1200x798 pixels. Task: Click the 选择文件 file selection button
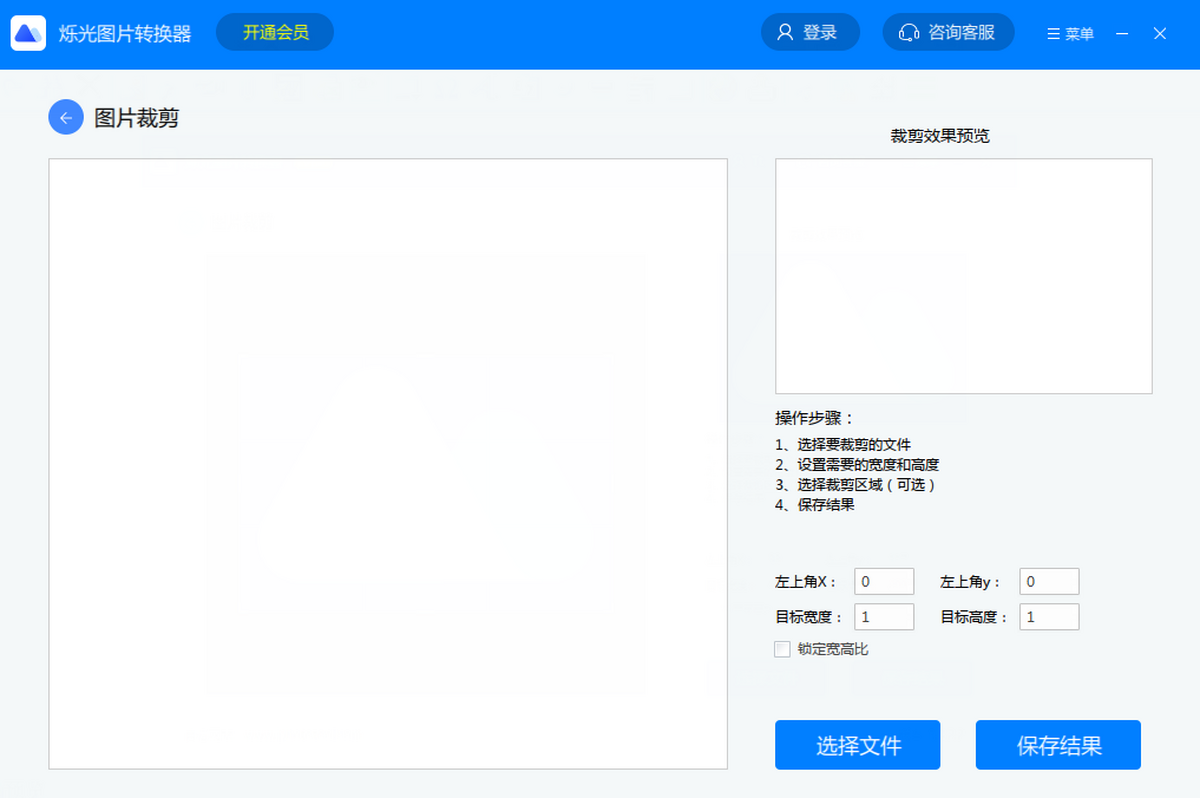pos(857,745)
